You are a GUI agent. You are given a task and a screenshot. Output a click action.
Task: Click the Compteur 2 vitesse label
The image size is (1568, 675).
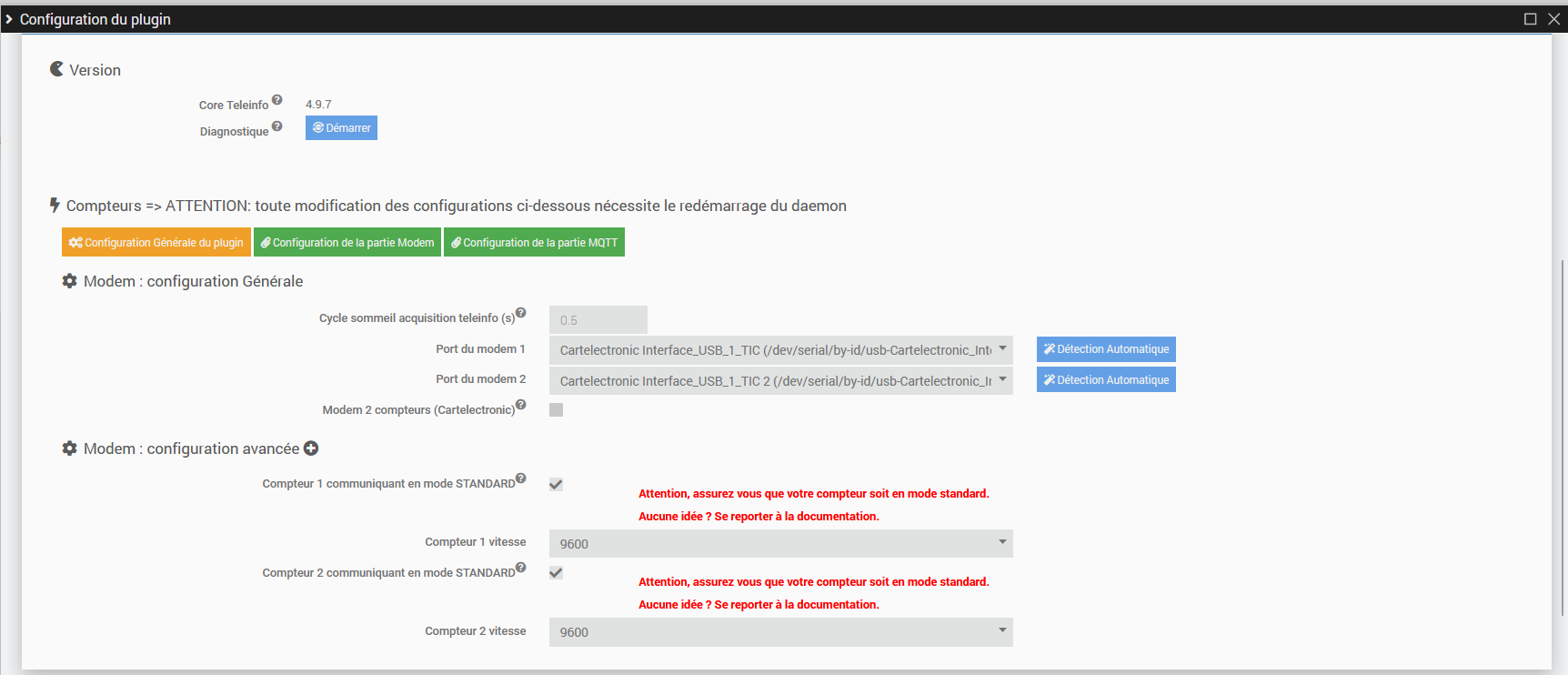(x=475, y=631)
